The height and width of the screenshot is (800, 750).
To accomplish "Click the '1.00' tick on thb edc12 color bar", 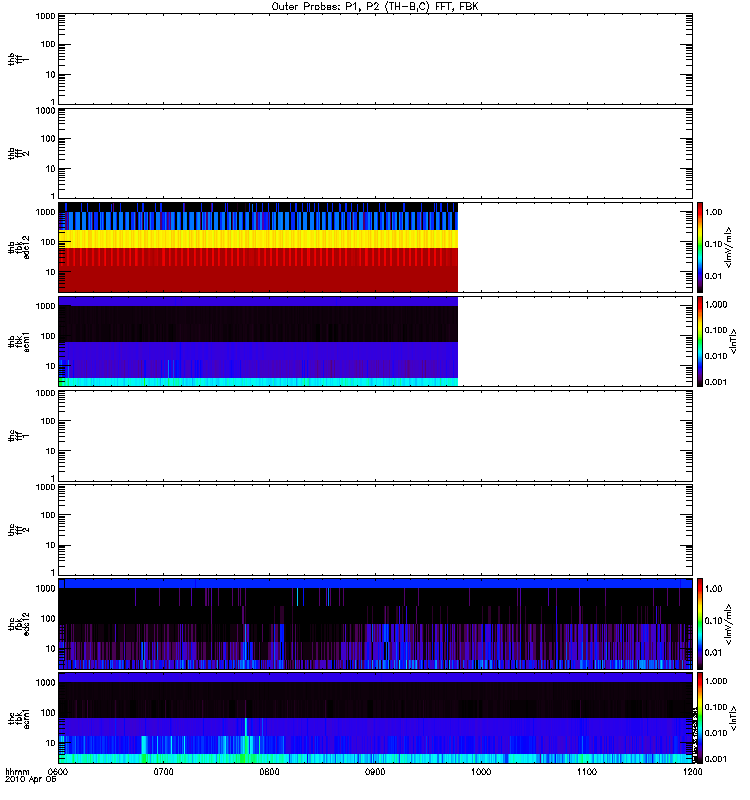I will click(713, 212).
